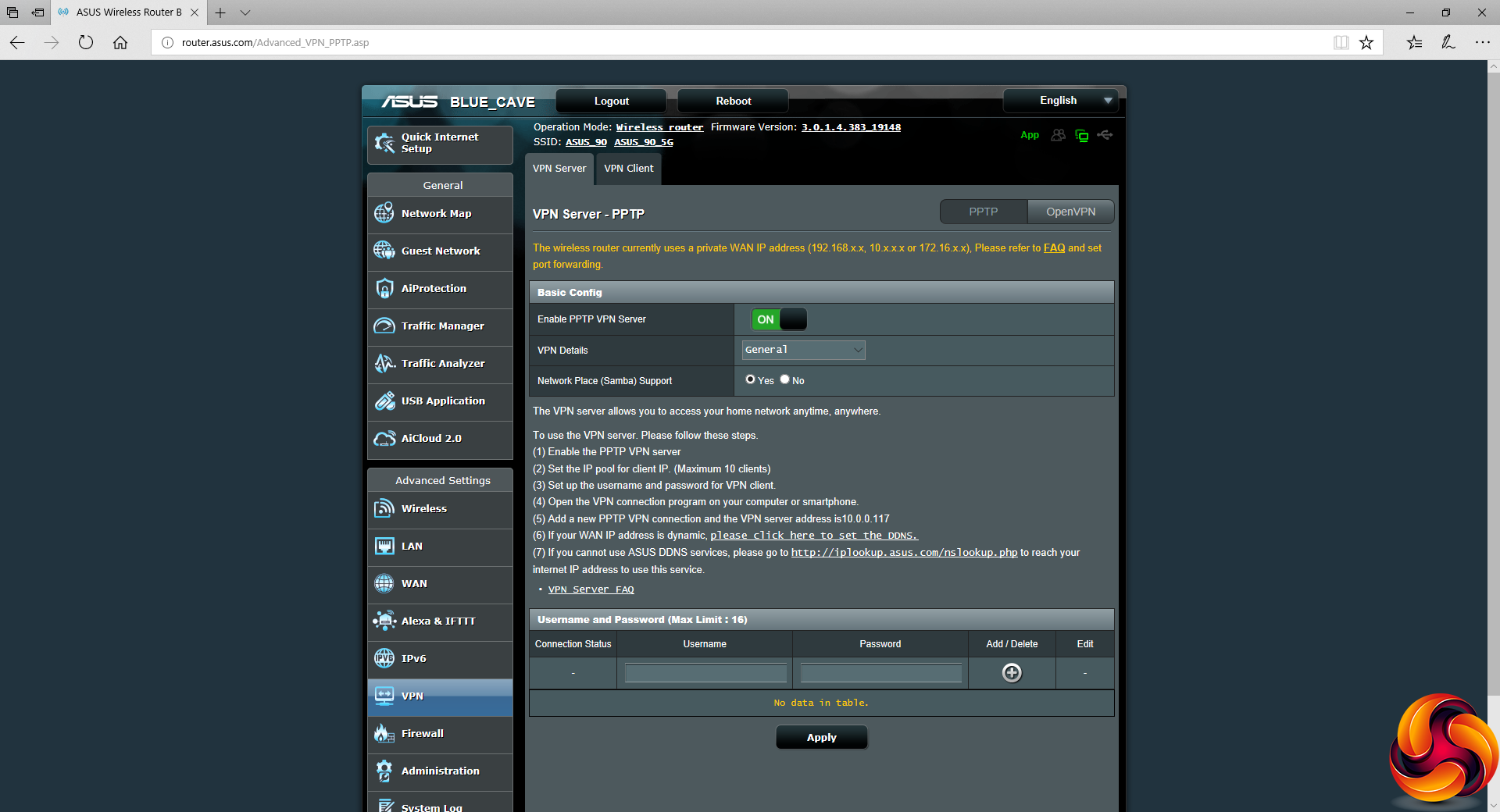Image resolution: width=1500 pixels, height=812 pixels.
Task: Select No for Samba support
Action: [785, 379]
